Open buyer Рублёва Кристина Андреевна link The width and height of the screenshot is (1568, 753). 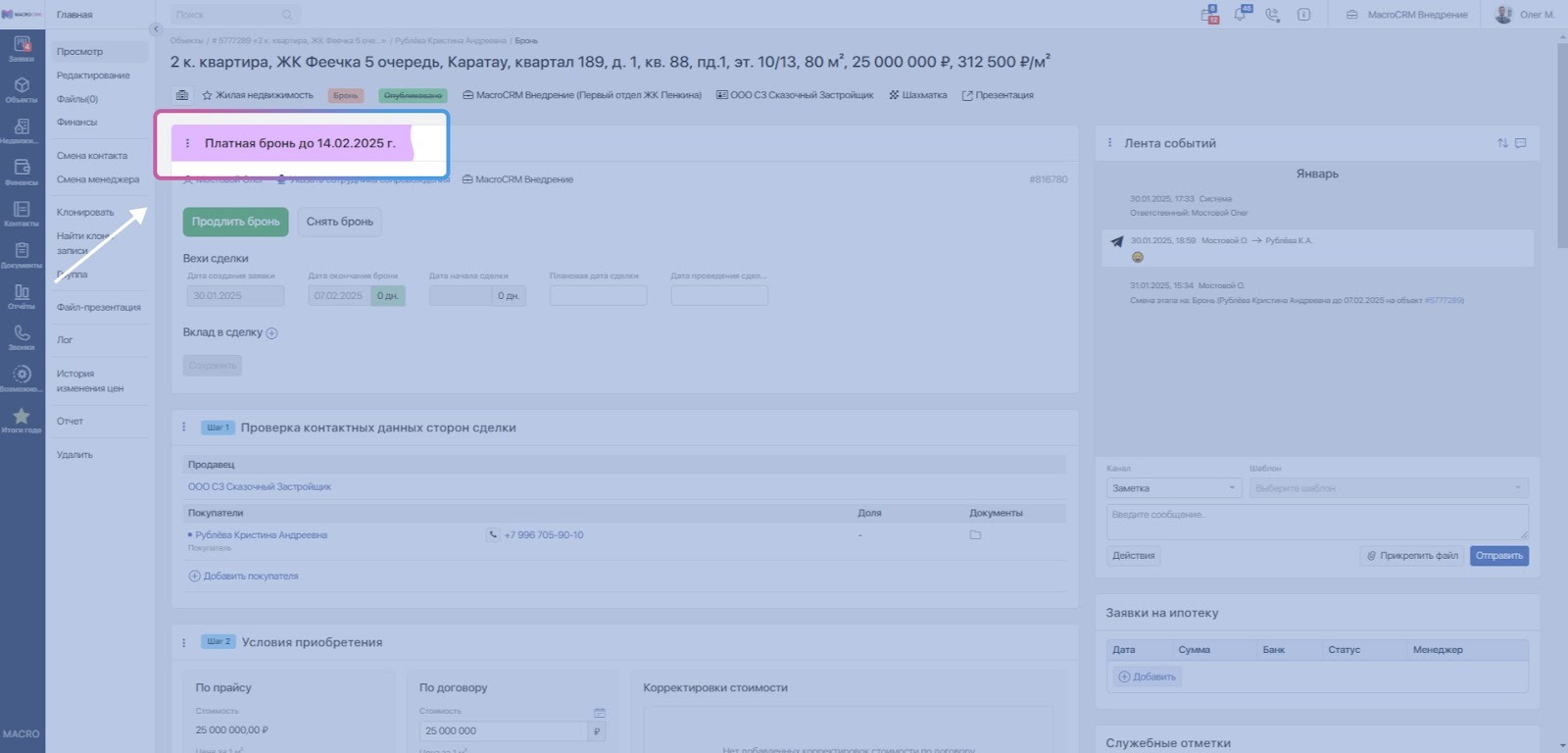pyautogui.click(x=261, y=535)
